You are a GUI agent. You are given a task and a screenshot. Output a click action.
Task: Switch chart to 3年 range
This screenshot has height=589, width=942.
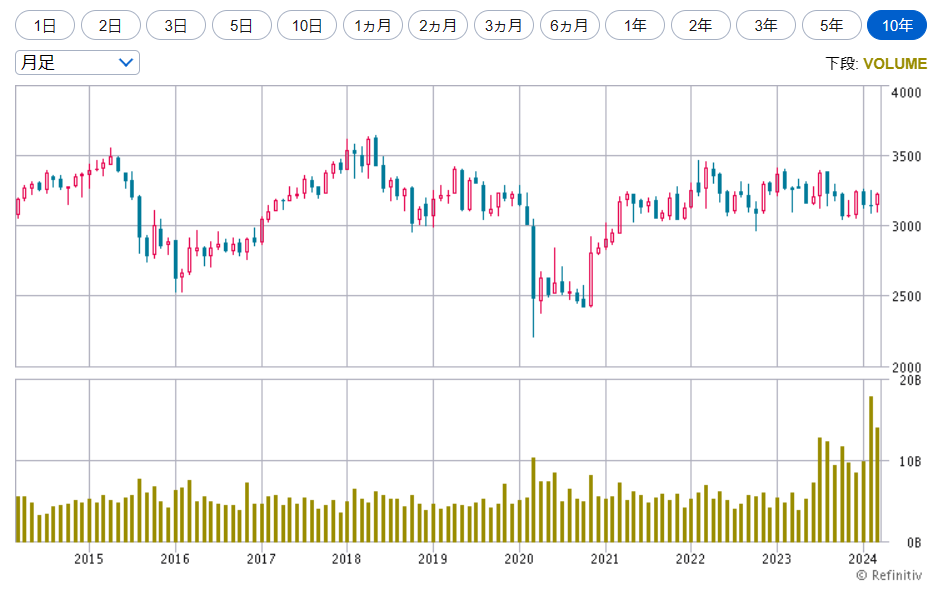[x=766, y=25]
